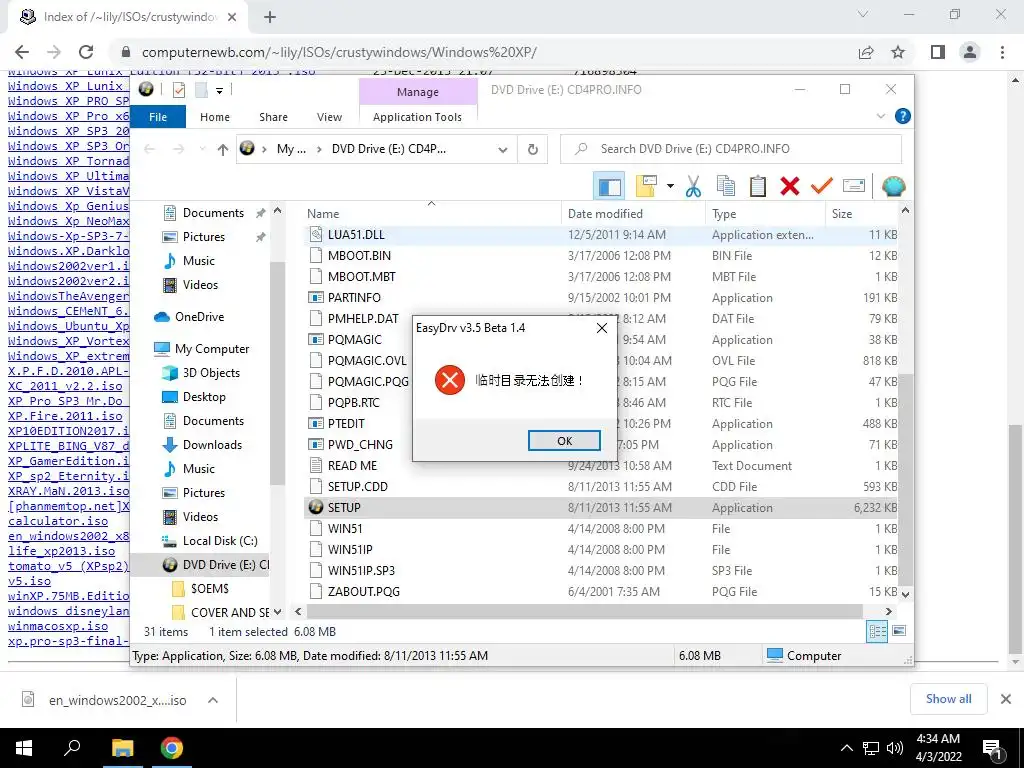This screenshot has width=1024, height=768.
Task: Open the View ribbon tab
Action: (329, 117)
